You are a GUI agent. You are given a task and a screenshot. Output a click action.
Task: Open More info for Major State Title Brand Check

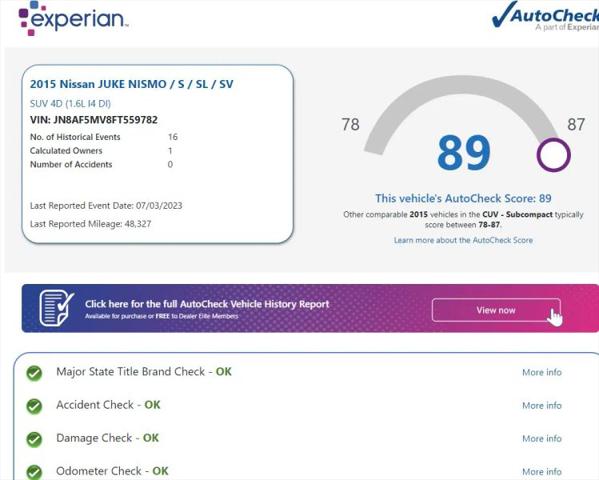(x=542, y=372)
